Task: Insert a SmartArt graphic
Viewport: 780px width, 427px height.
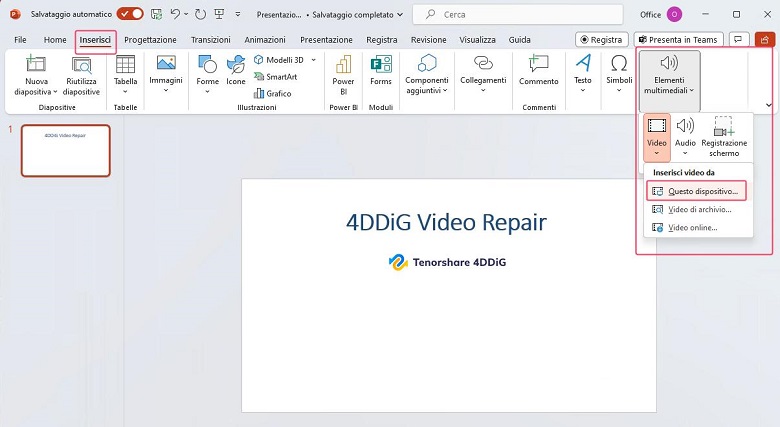Action: [276, 77]
